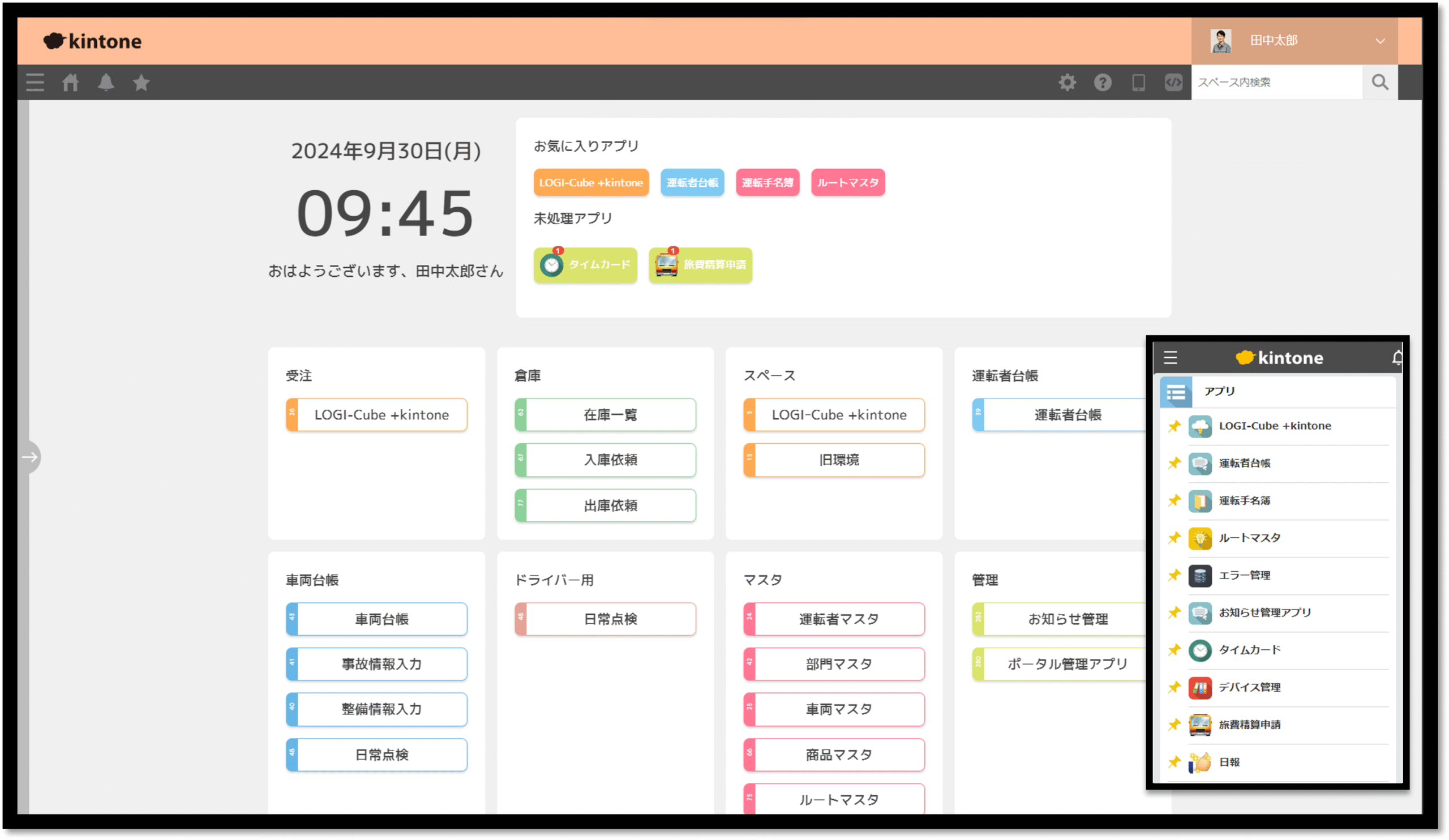The height and width of the screenshot is (840, 1449).
Task: Open タイムカード in the mobile app list
Action: point(1249,650)
